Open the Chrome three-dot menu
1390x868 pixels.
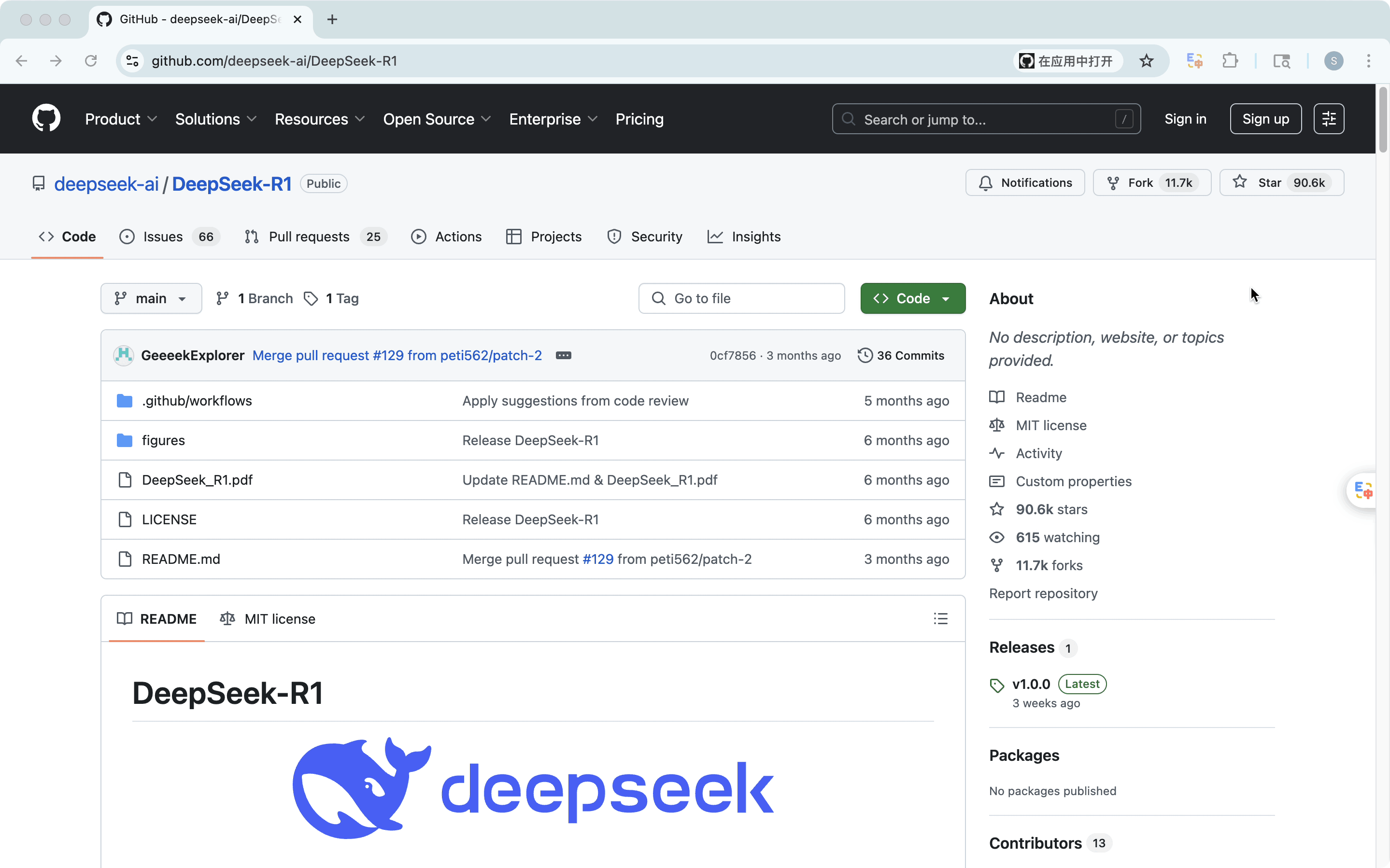point(1369,61)
